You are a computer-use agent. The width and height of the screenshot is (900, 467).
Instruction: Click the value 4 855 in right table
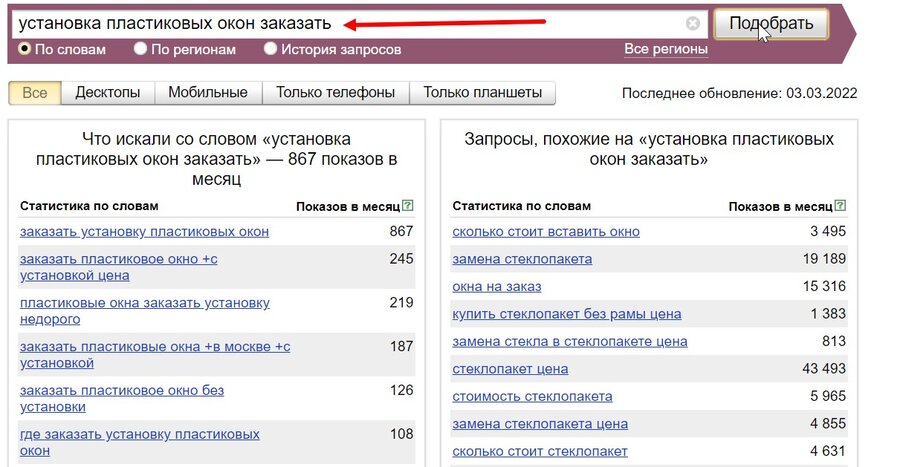point(828,423)
